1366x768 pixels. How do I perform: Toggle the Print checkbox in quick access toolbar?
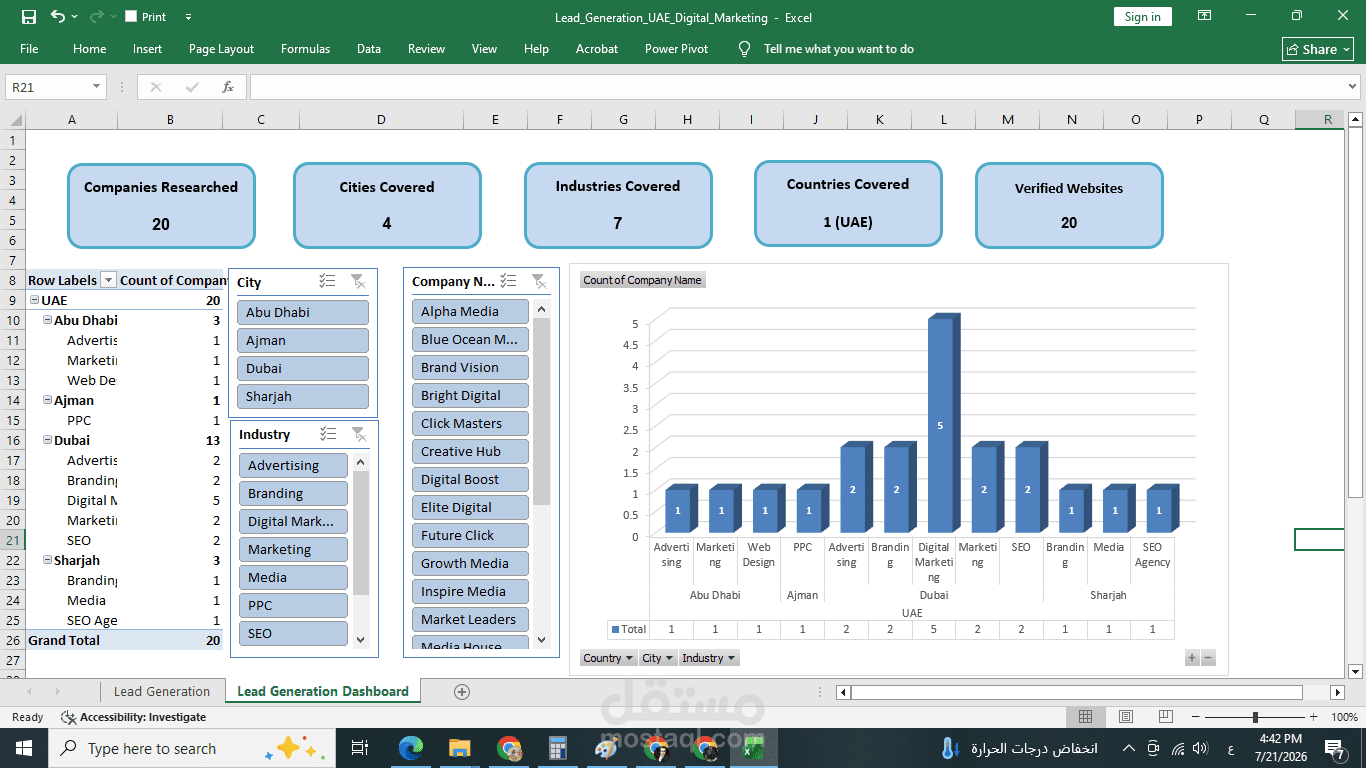(131, 17)
